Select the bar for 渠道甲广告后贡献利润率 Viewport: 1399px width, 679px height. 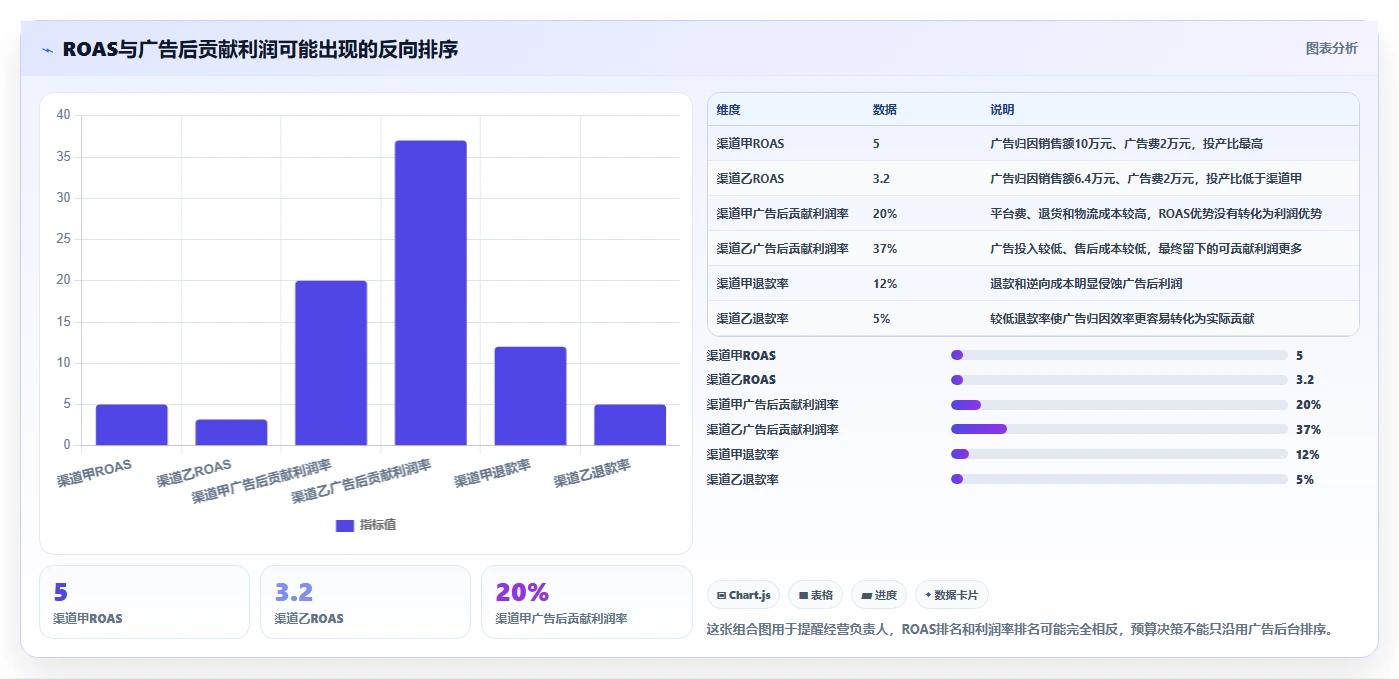tap(331, 363)
